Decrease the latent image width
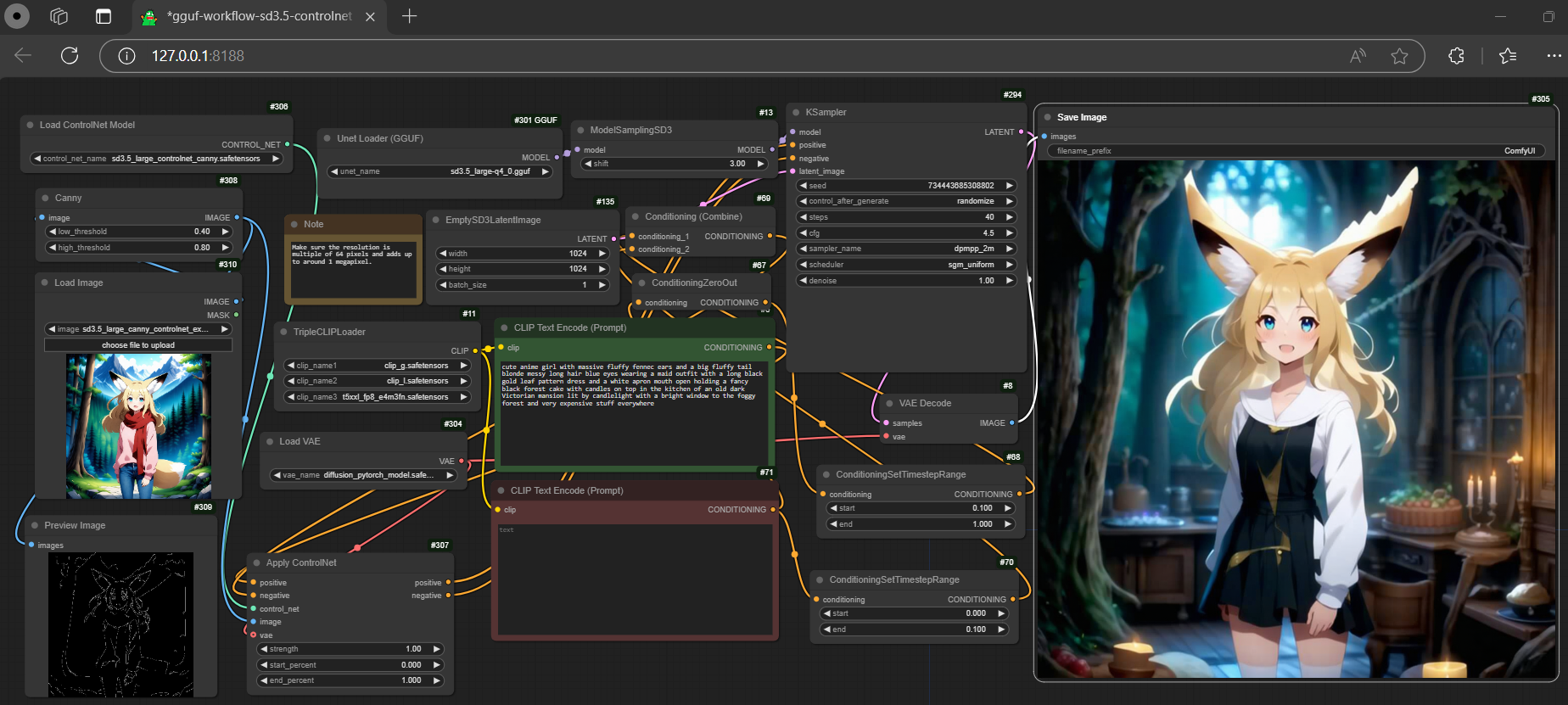Screen dimensions: 1568x705 [443, 254]
